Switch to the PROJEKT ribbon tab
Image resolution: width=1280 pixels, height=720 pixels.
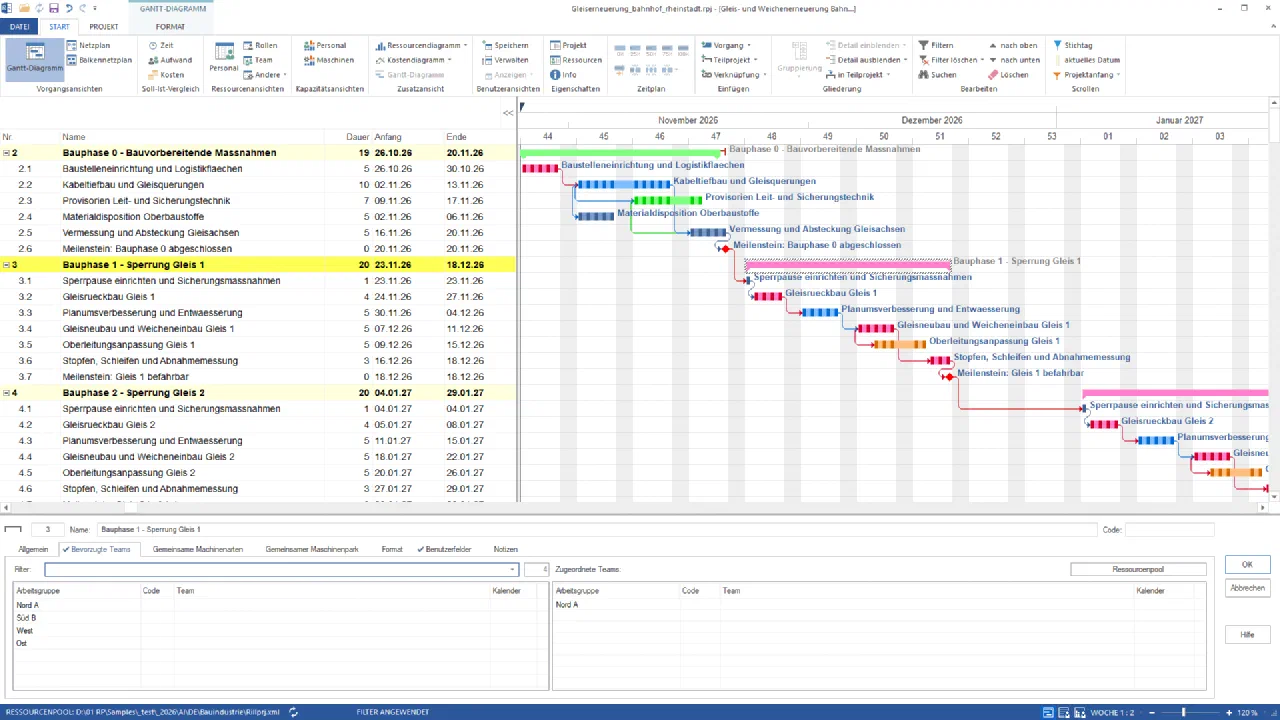(104, 27)
